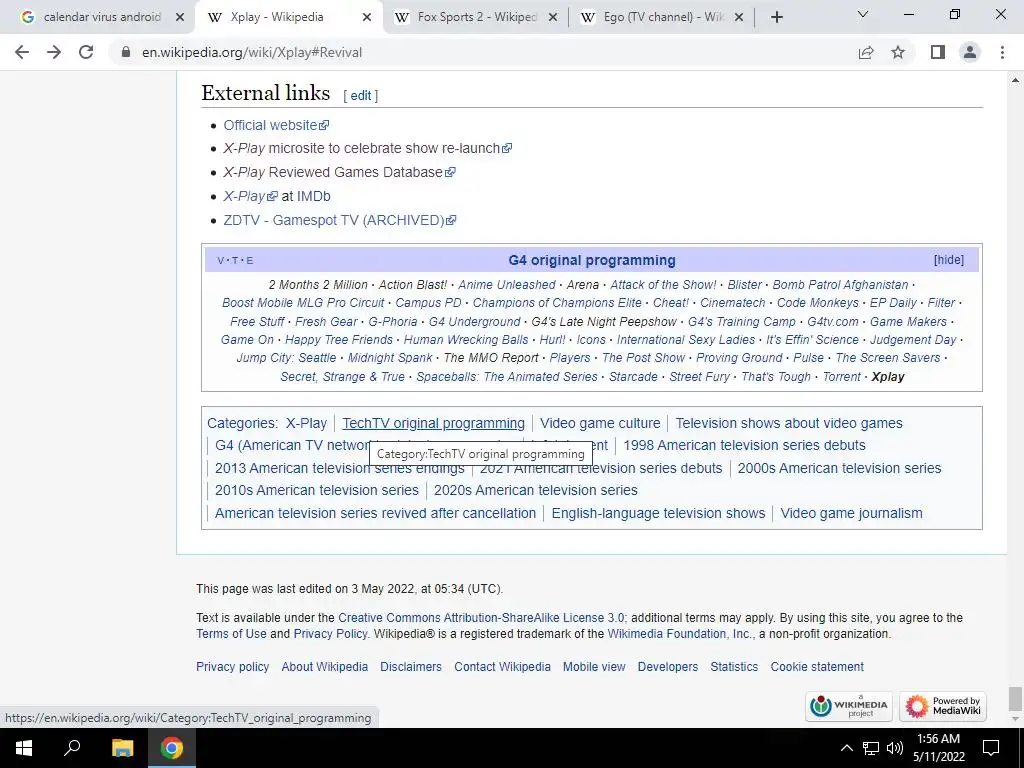The image size is (1024, 768).
Task: Open the Statistics footer link
Action: (734, 667)
